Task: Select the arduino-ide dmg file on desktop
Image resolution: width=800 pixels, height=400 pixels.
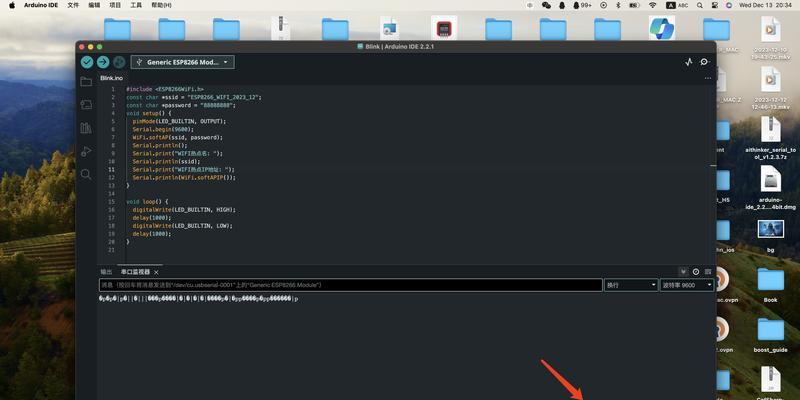Action: 770,188
